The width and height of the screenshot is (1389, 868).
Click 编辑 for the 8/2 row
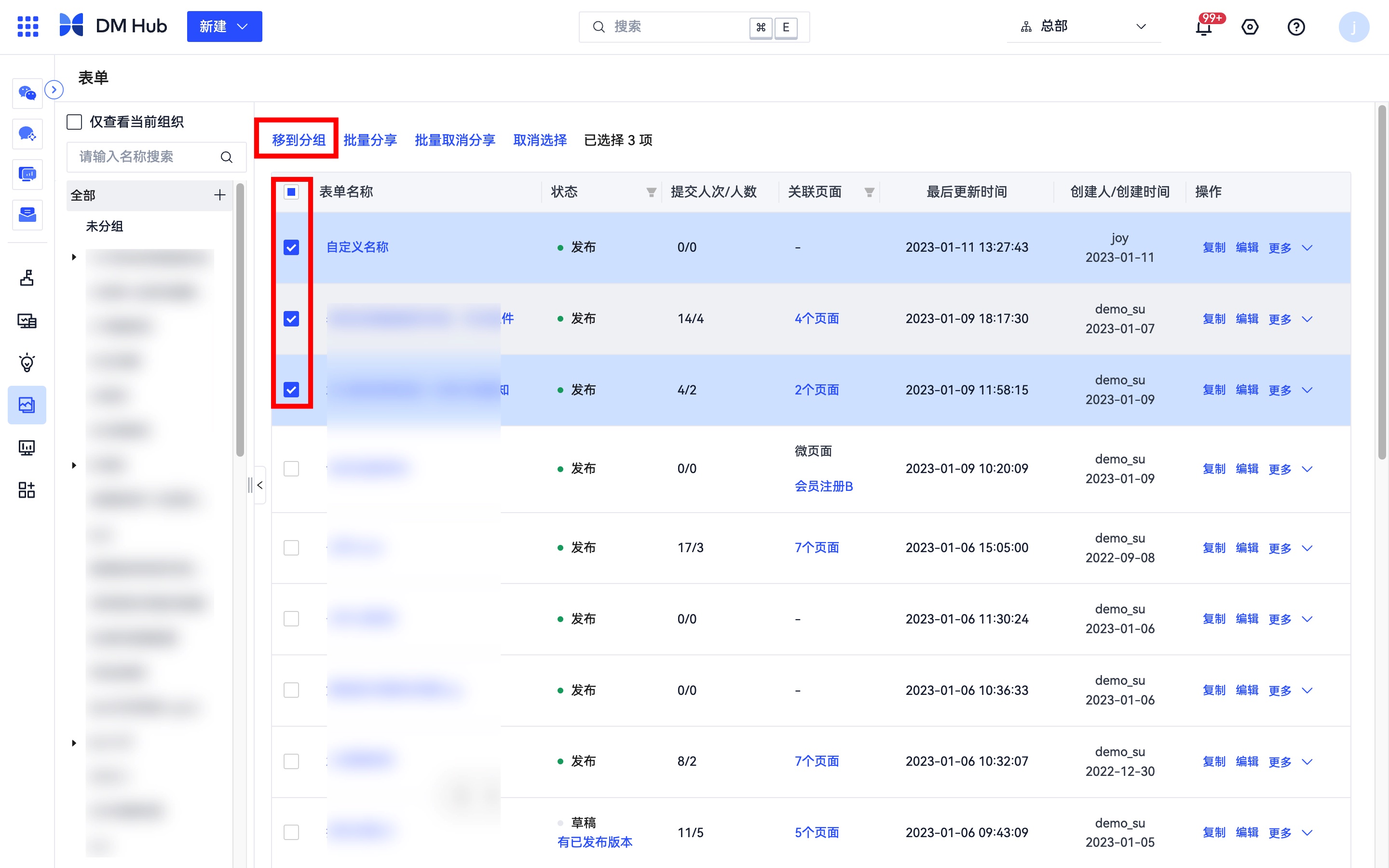[1247, 761]
